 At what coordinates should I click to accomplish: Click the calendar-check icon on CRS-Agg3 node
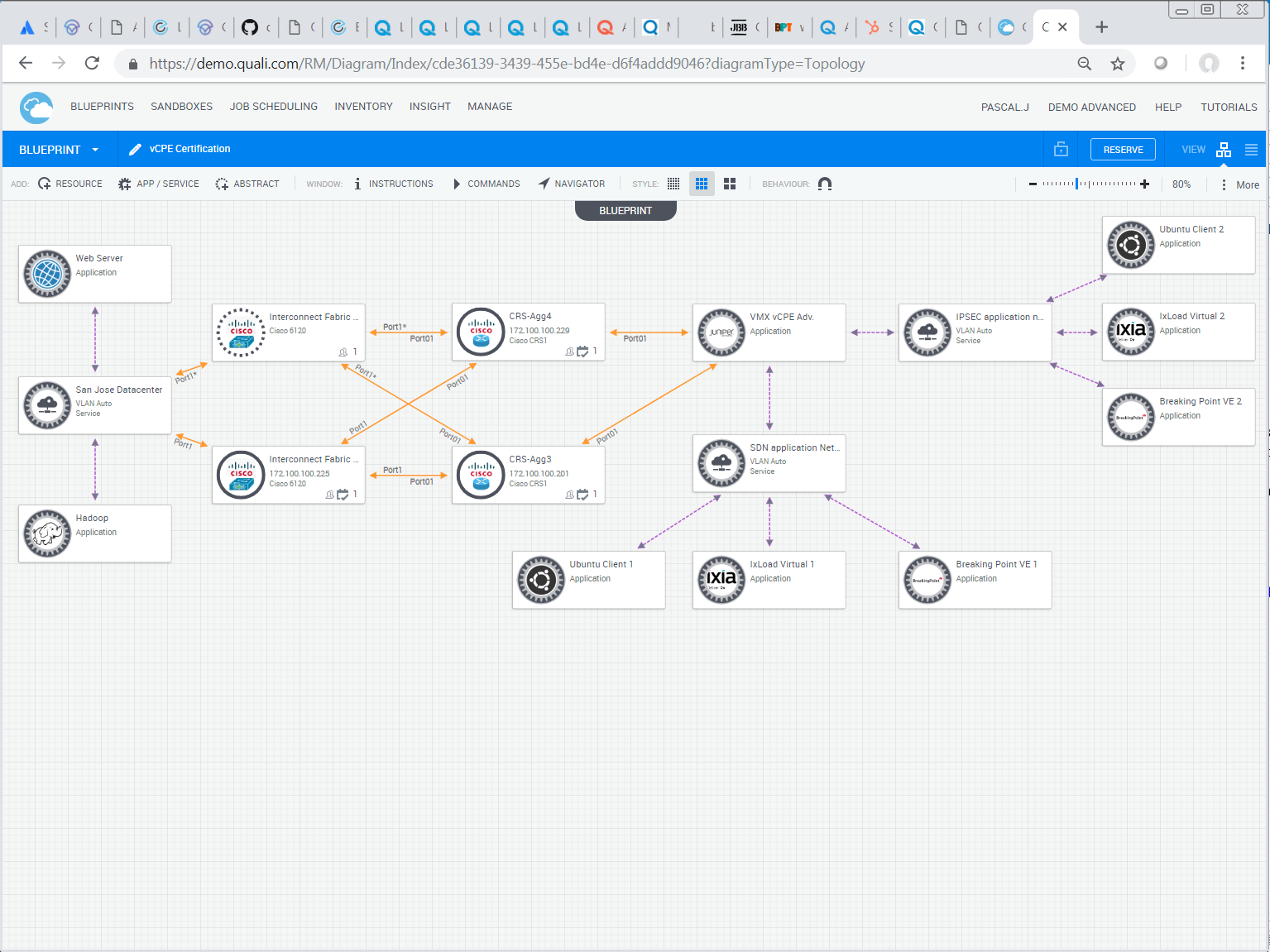tap(582, 495)
